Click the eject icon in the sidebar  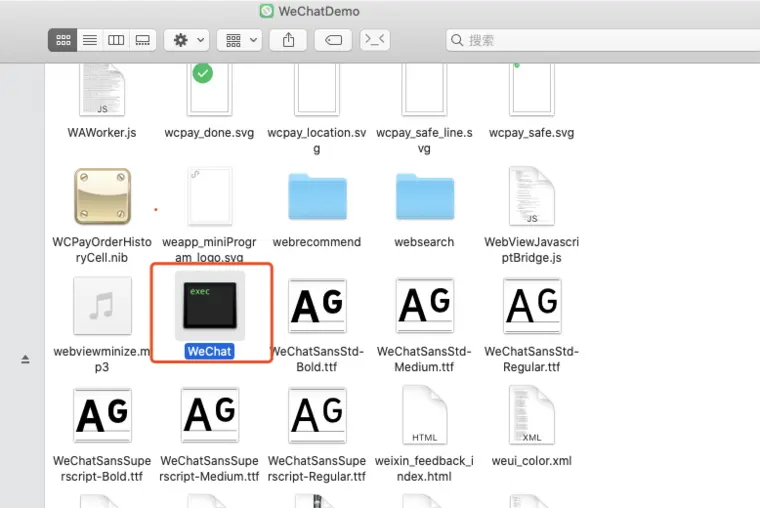click(x=25, y=359)
